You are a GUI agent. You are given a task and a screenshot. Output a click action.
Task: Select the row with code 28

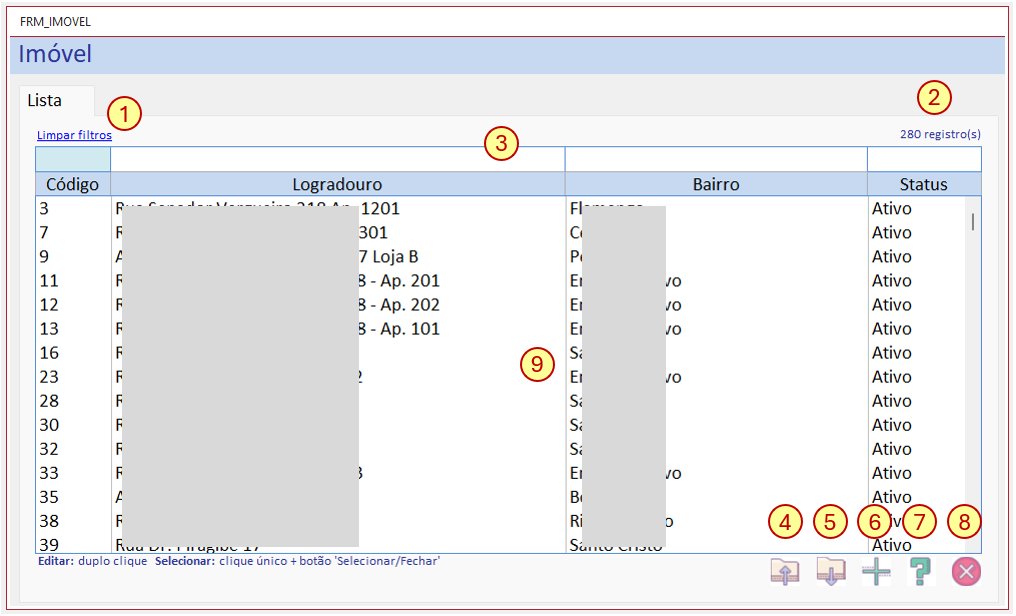tap(500, 401)
